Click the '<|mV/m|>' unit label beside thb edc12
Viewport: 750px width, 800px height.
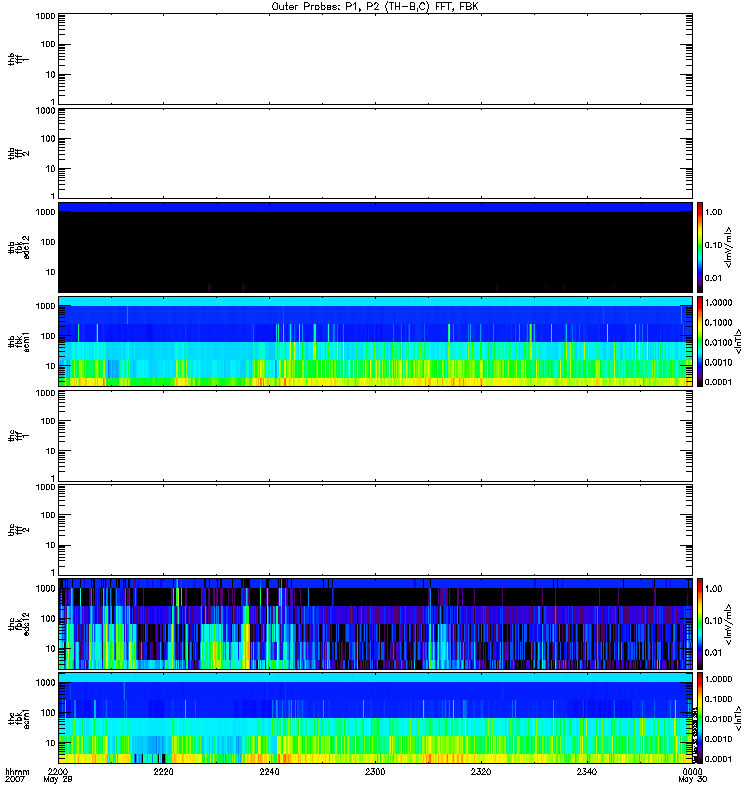[729, 247]
